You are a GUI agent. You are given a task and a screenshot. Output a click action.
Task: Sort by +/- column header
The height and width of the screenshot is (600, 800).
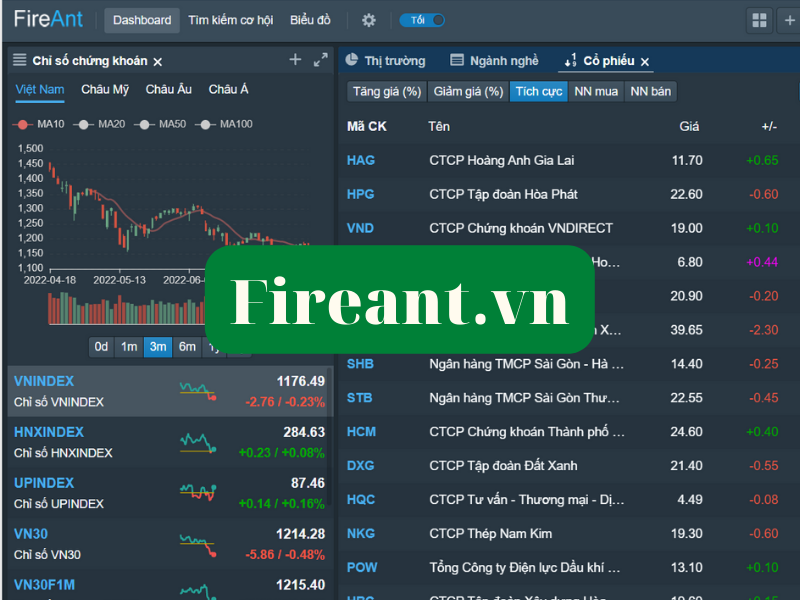point(769,127)
